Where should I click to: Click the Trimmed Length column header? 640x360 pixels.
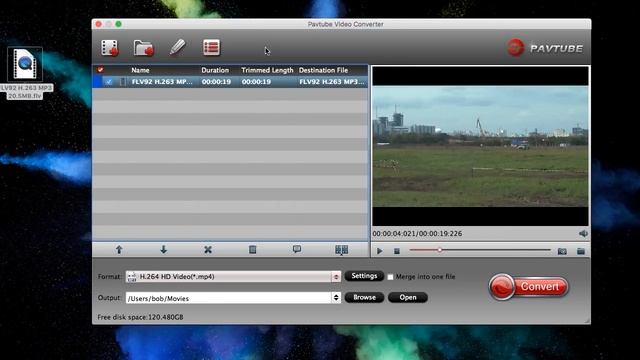pyautogui.click(x=267, y=70)
